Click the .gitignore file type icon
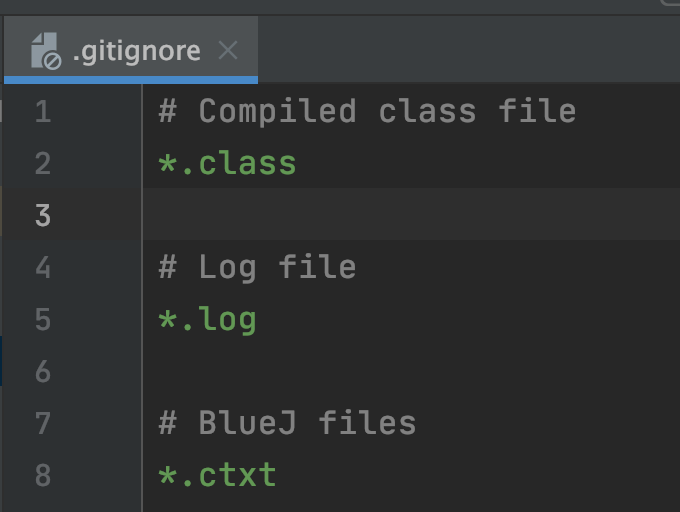This screenshot has height=512, width=680. (46, 50)
